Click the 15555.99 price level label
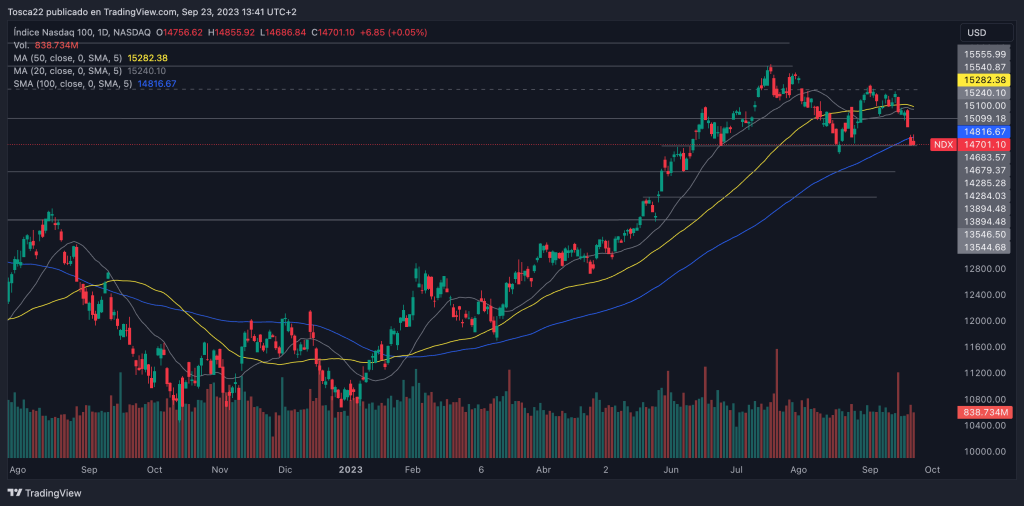This screenshot has width=1024, height=506. (x=985, y=54)
